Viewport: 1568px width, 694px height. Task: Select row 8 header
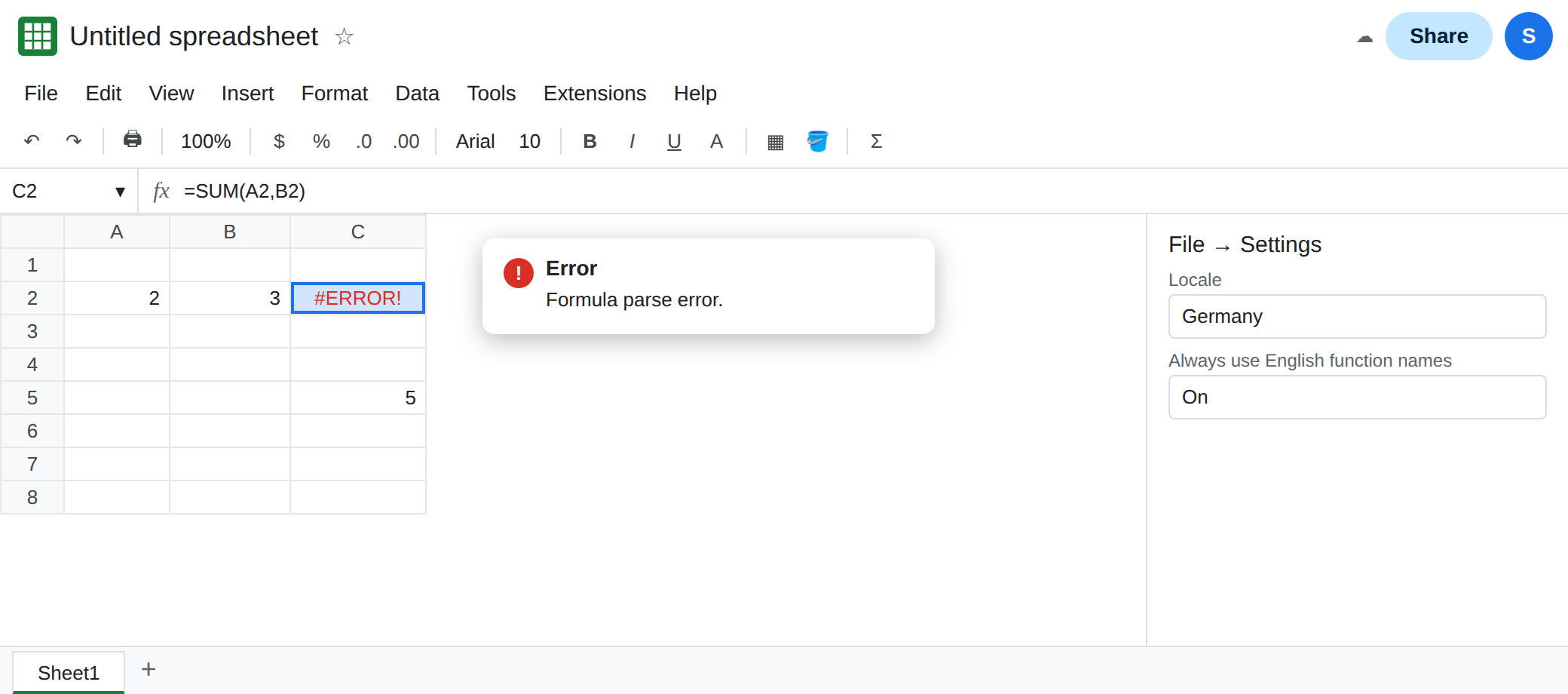[32, 497]
